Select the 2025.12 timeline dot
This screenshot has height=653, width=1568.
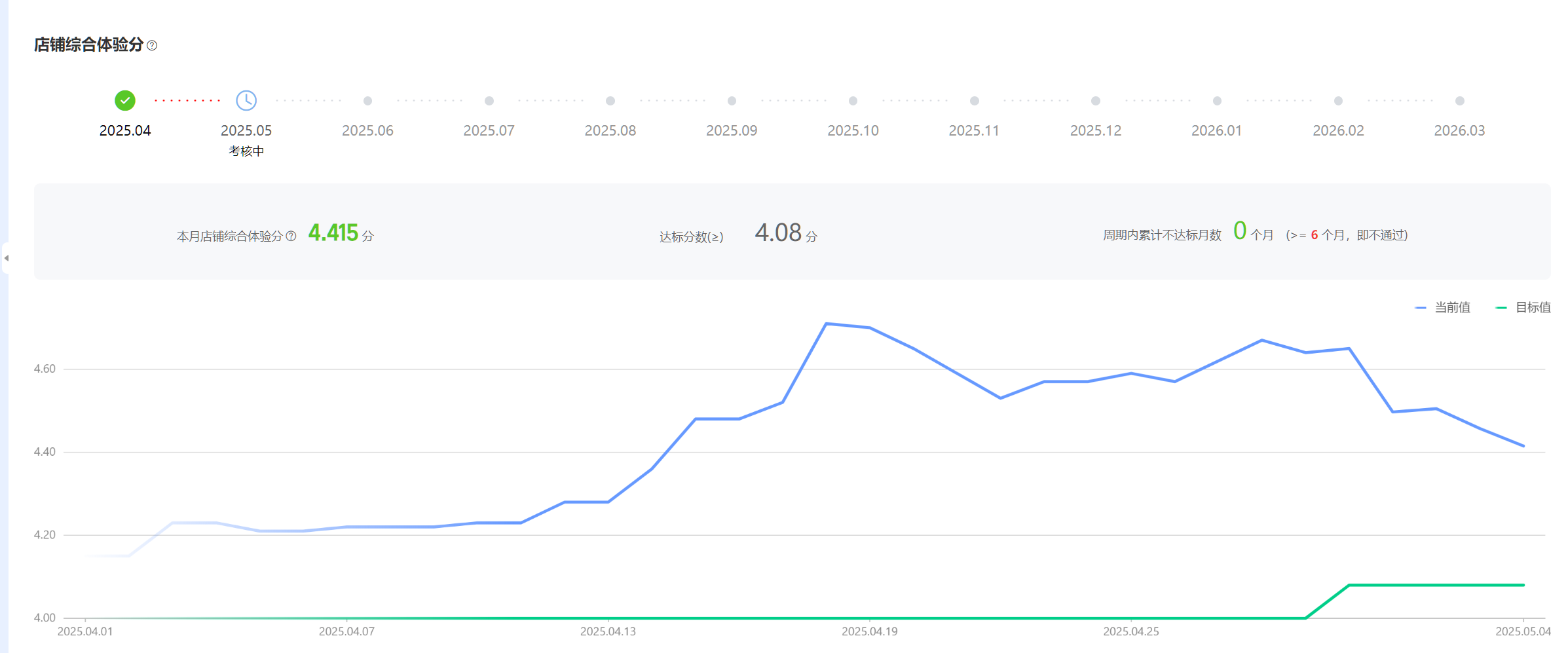[1096, 101]
